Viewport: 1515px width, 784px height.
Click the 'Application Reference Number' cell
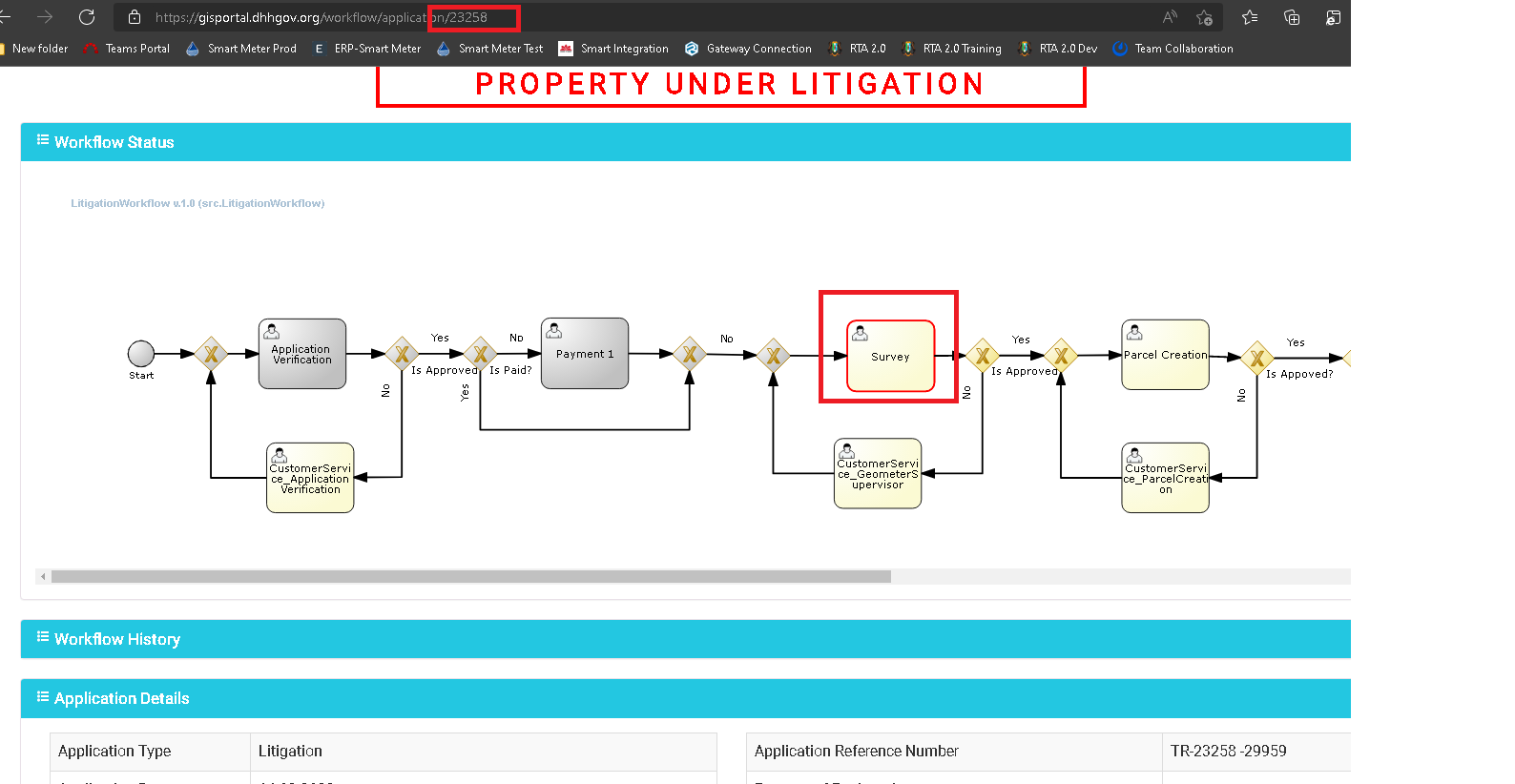954,752
